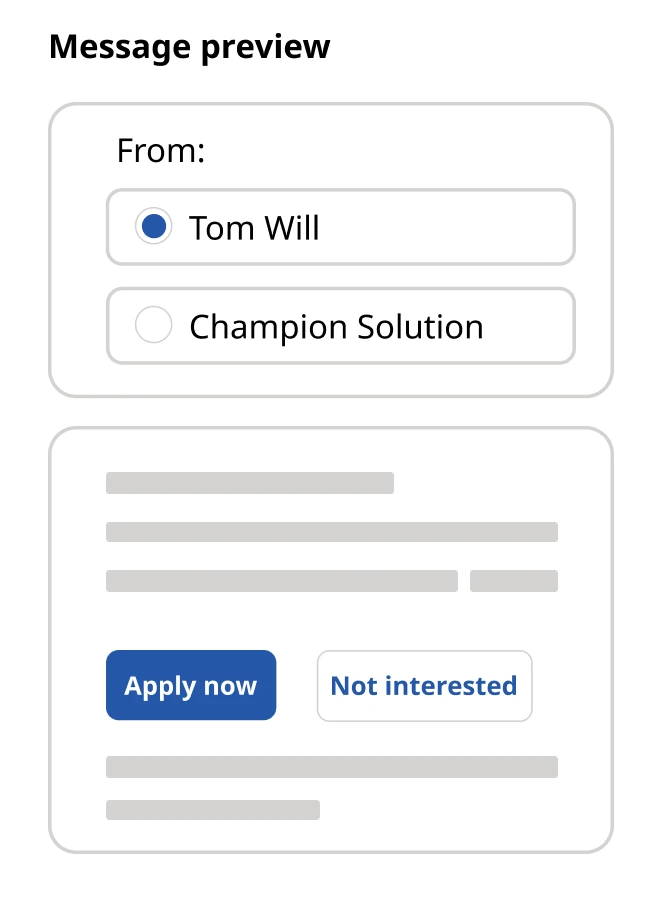Screen dimensions: 656x900
Task: Click the long segment of third placeholder line
Action: point(281,581)
